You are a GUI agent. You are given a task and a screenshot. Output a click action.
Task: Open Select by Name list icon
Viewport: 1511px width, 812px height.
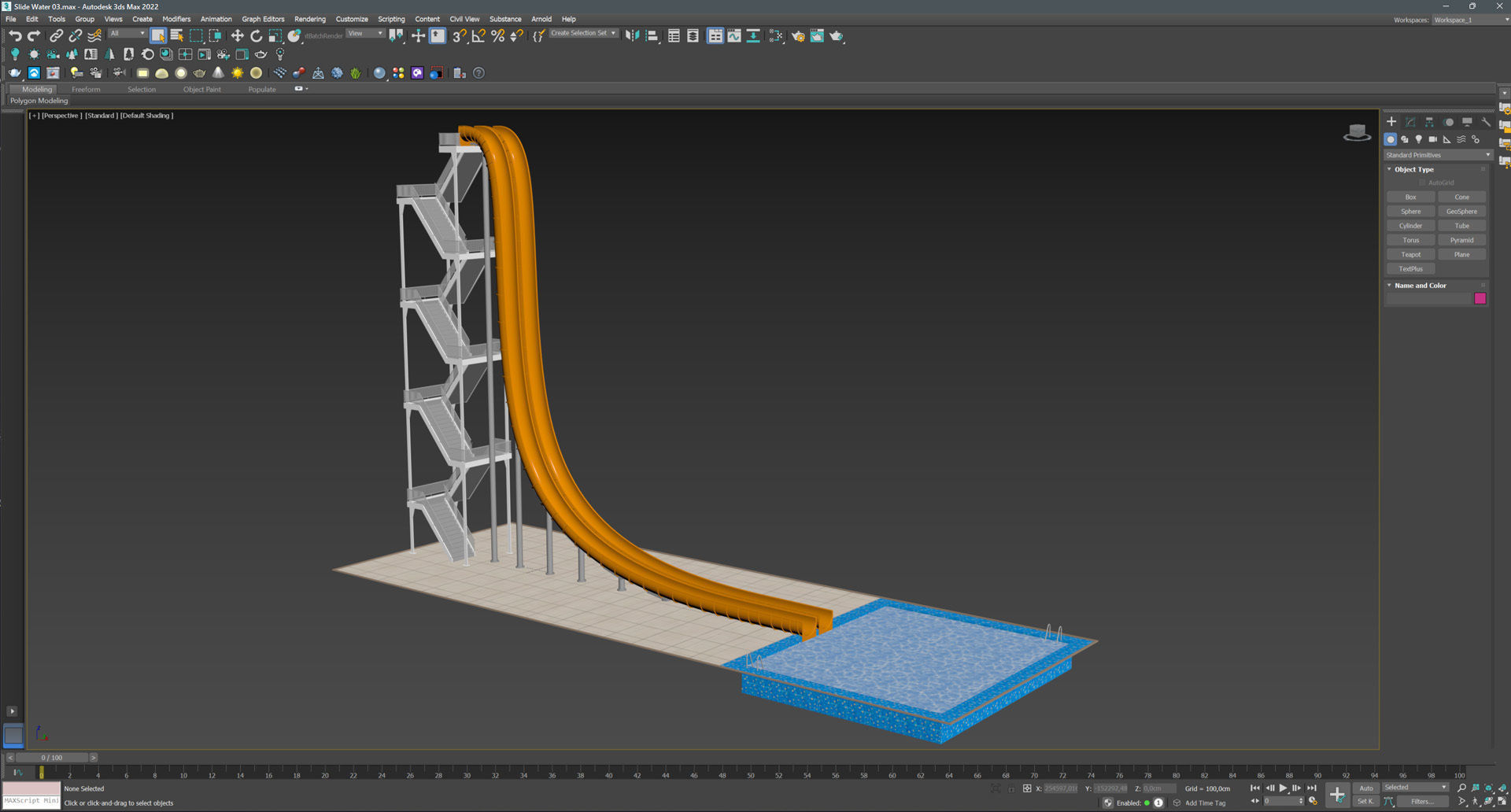[x=176, y=35]
